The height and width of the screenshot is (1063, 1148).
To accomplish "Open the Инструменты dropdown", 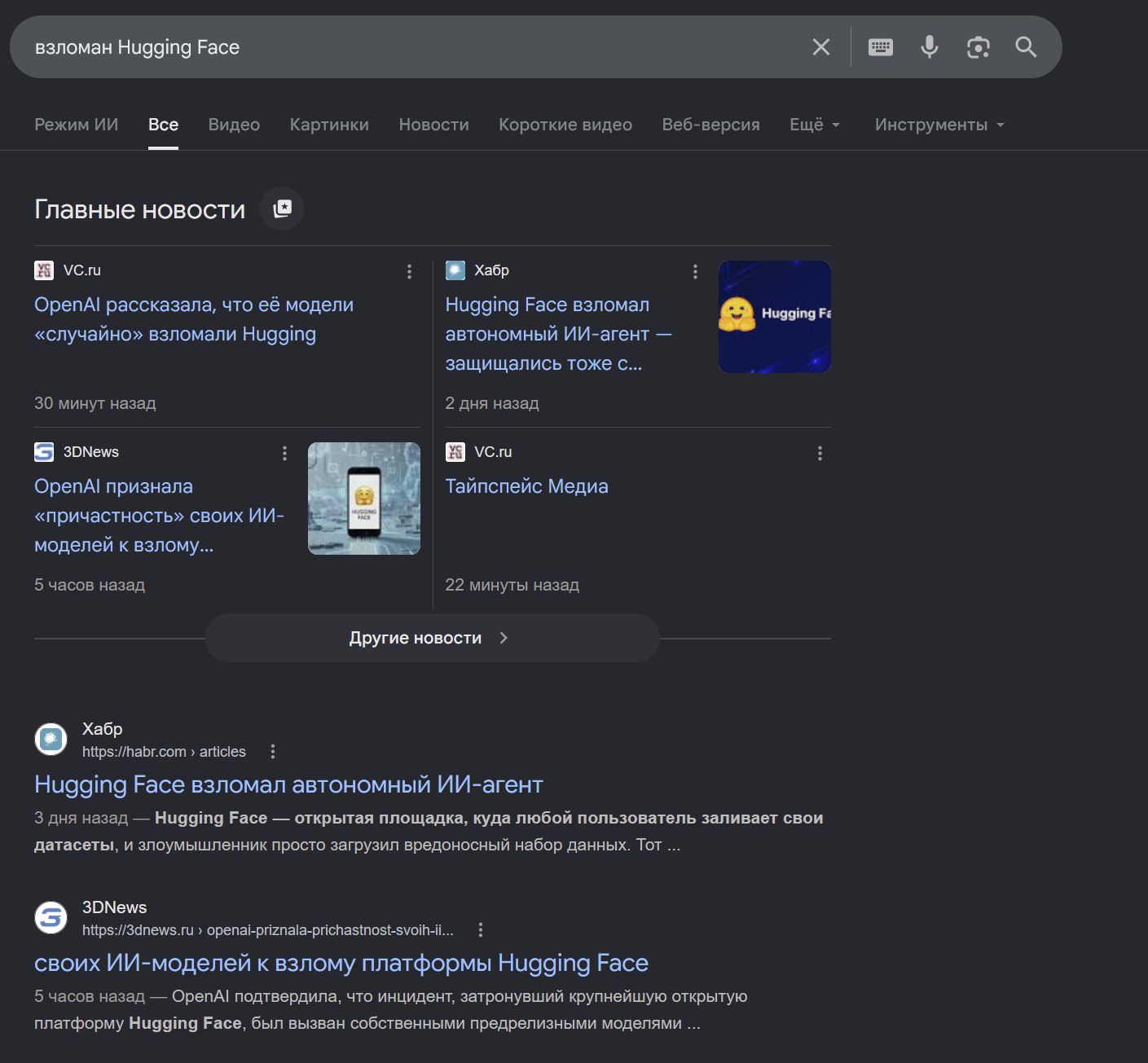I will tap(939, 125).
